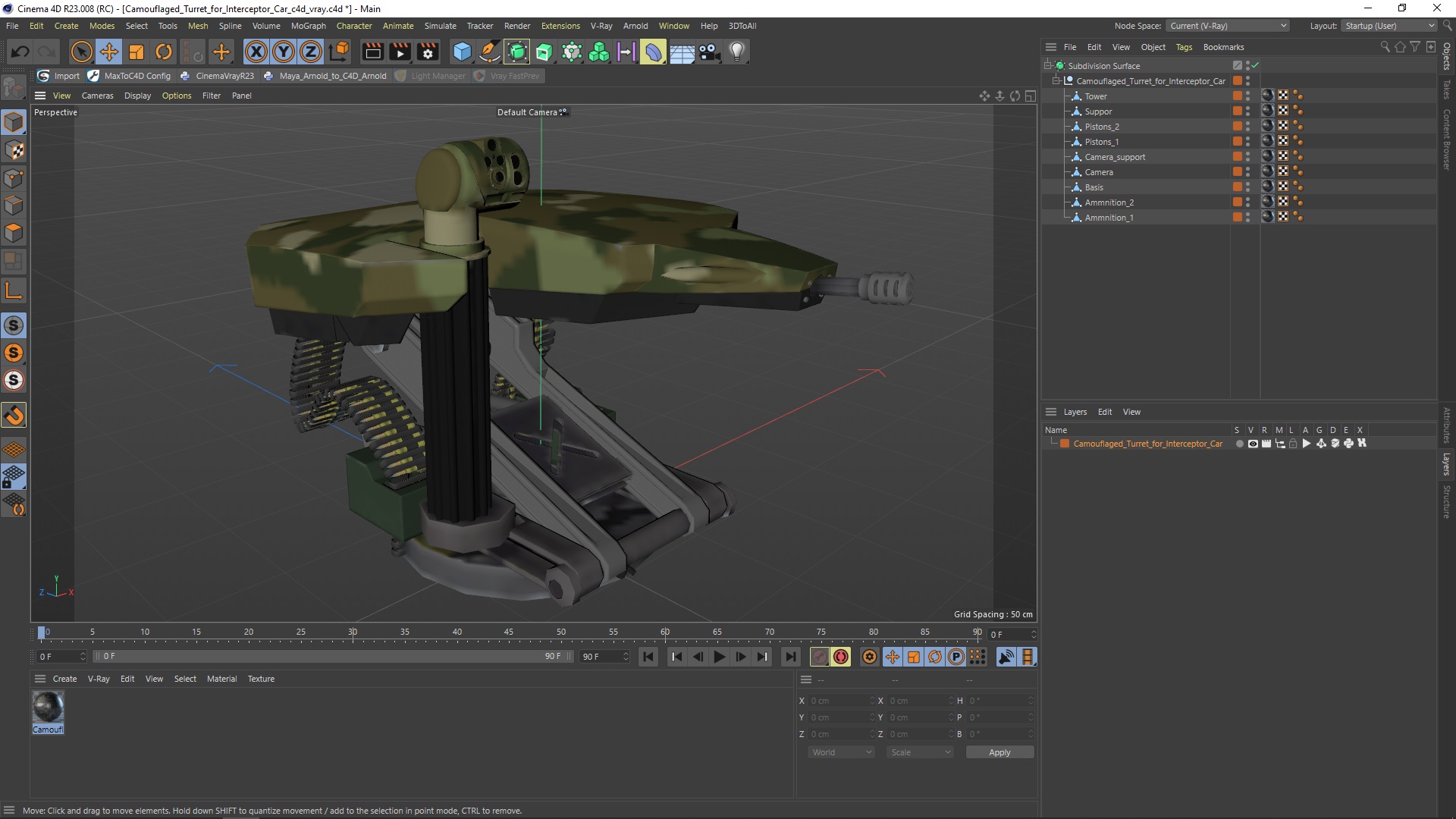Go to end of animation
The height and width of the screenshot is (819, 1456).
[791, 657]
